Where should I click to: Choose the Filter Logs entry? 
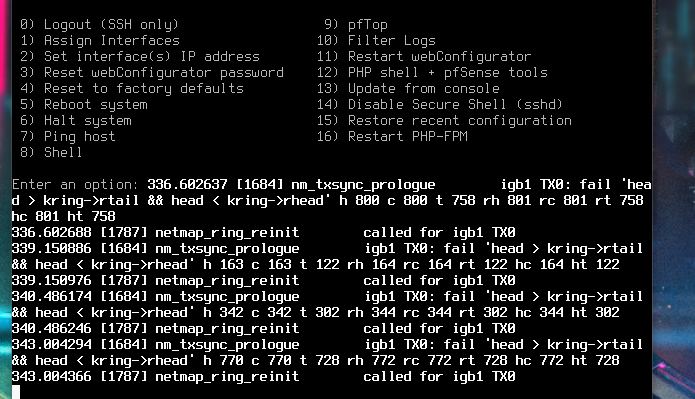pyautogui.click(x=376, y=41)
